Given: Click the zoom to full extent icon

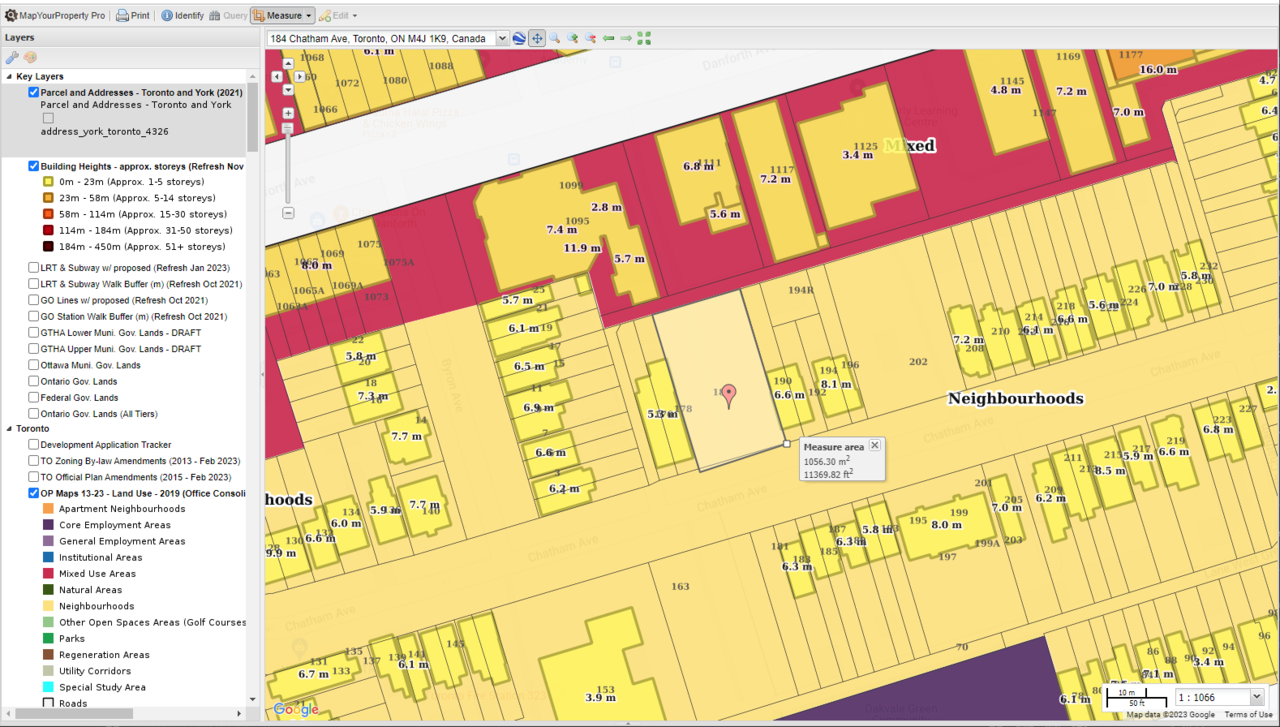Looking at the screenshot, I should [x=644, y=38].
